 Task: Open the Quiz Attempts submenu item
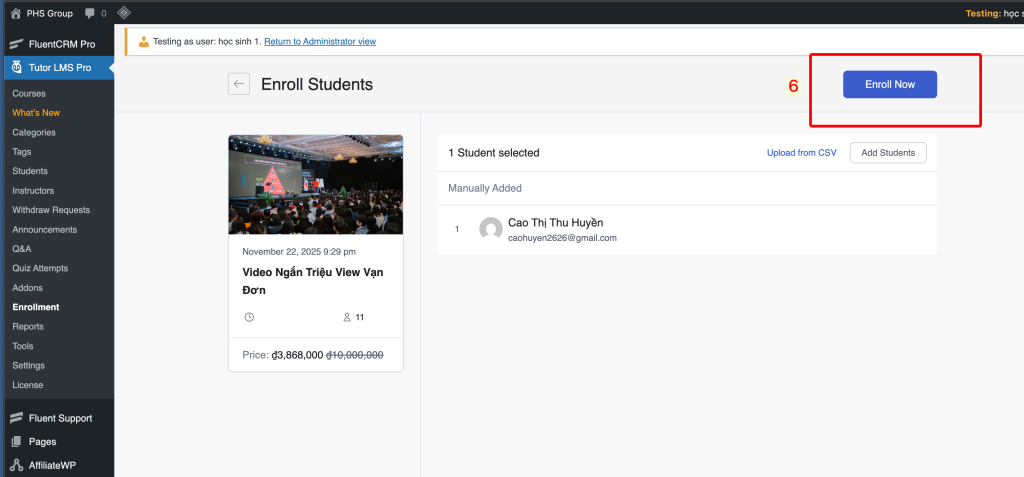coord(41,268)
